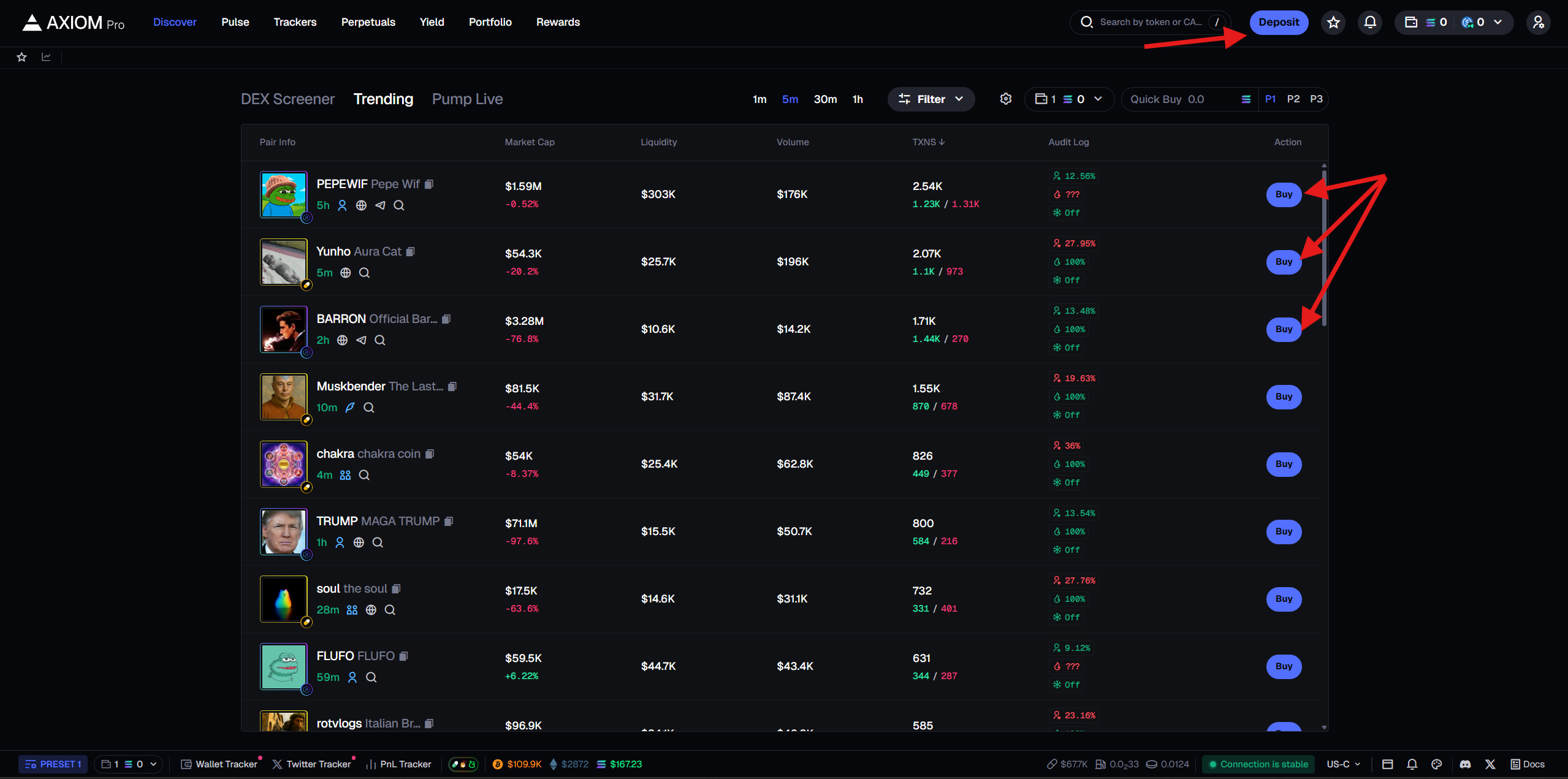Open the Trackers menu

pos(295,22)
